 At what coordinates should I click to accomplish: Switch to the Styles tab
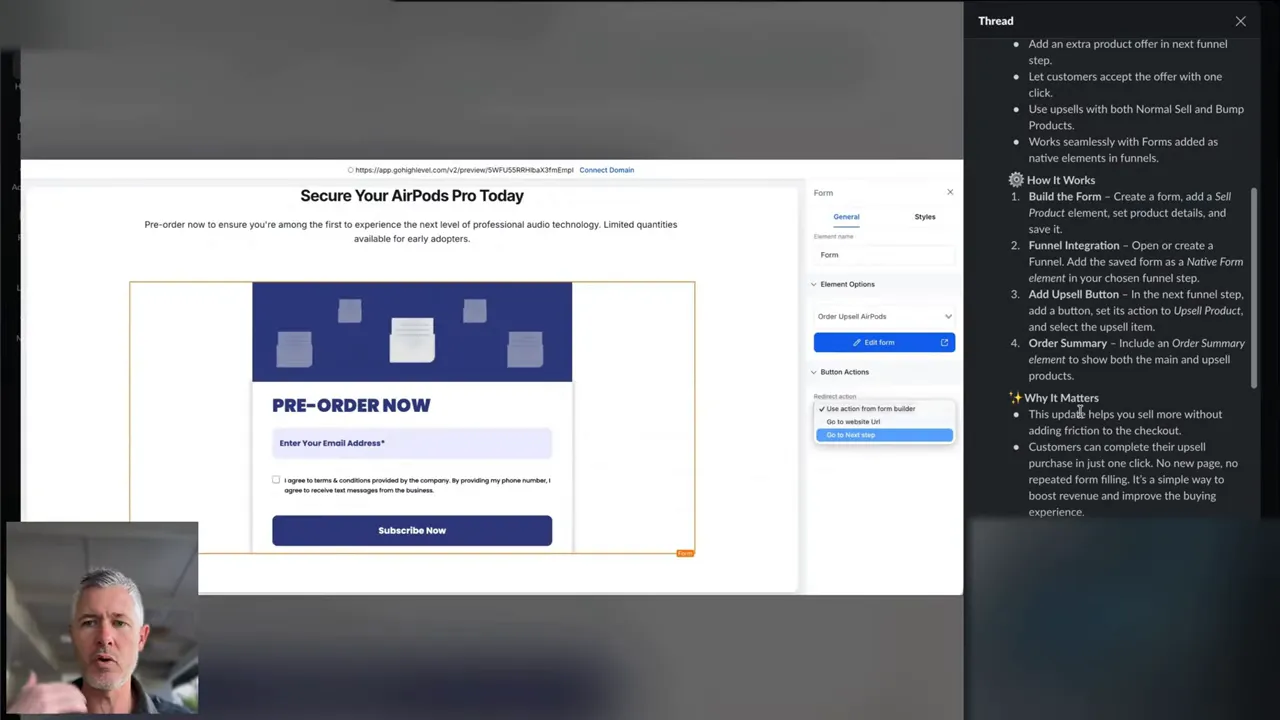925,216
